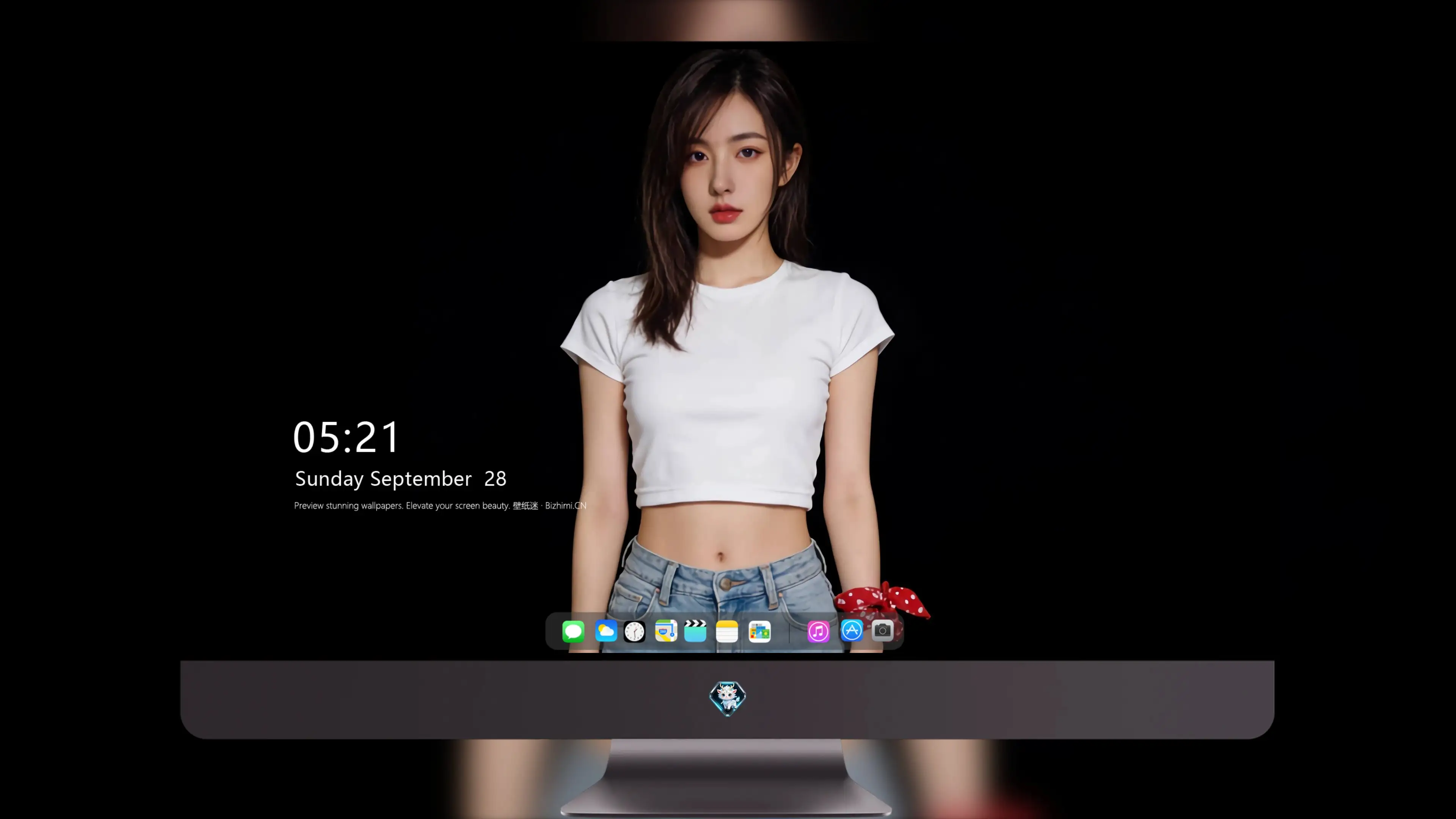The height and width of the screenshot is (819, 1456).
Task: Open the Clock app in the dock
Action: coord(634,631)
